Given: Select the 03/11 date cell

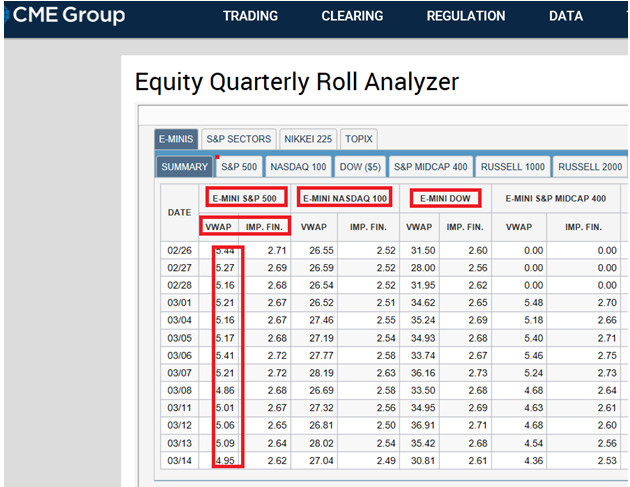Looking at the screenshot, I should pyautogui.click(x=179, y=408).
